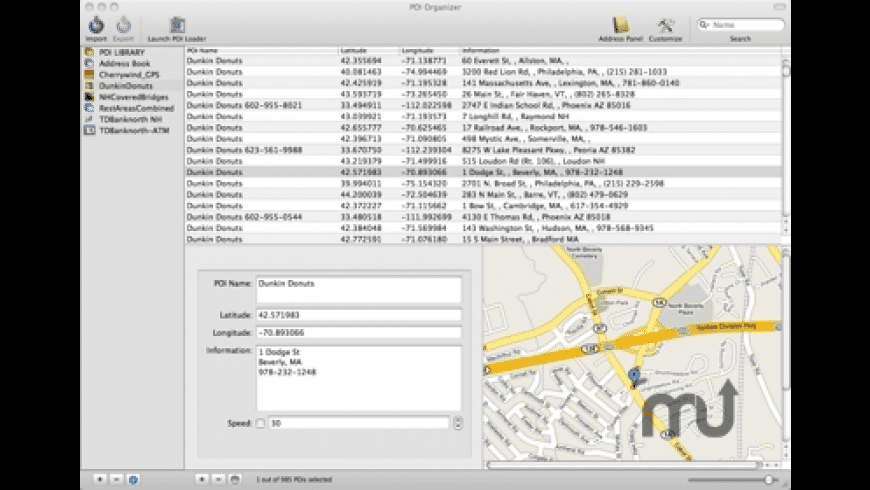
Task: Select row with 515 Loudon Rd, Loudon NH
Action: click(x=483, y=161)
